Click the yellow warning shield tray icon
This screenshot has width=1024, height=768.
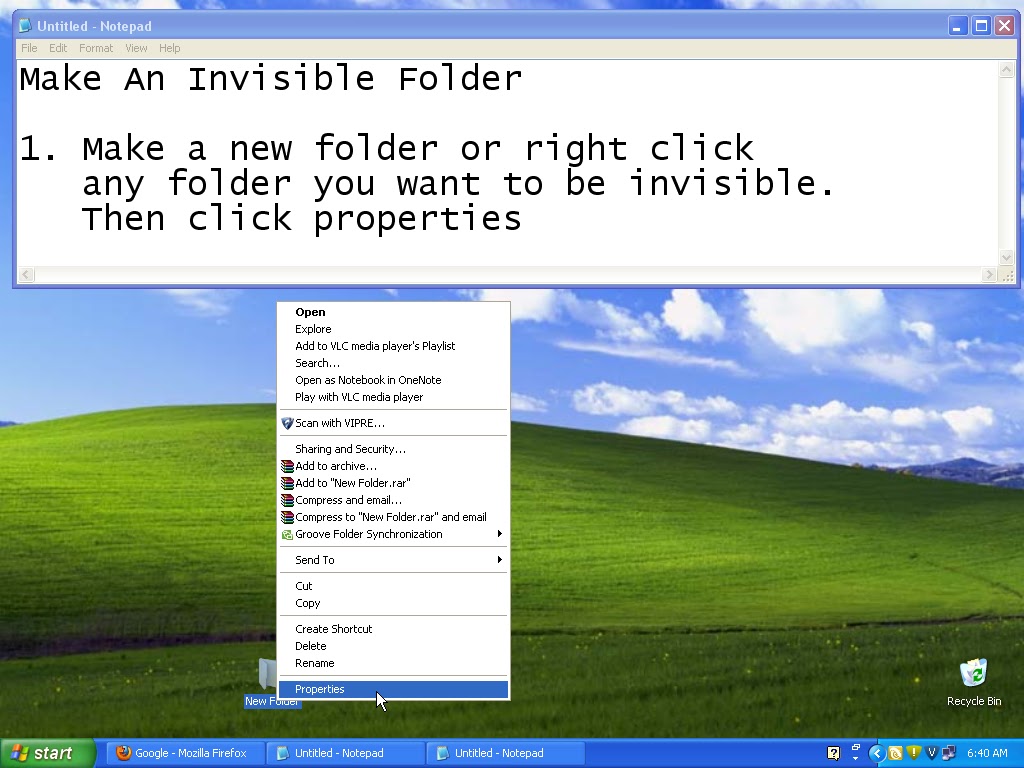point(914,753)
